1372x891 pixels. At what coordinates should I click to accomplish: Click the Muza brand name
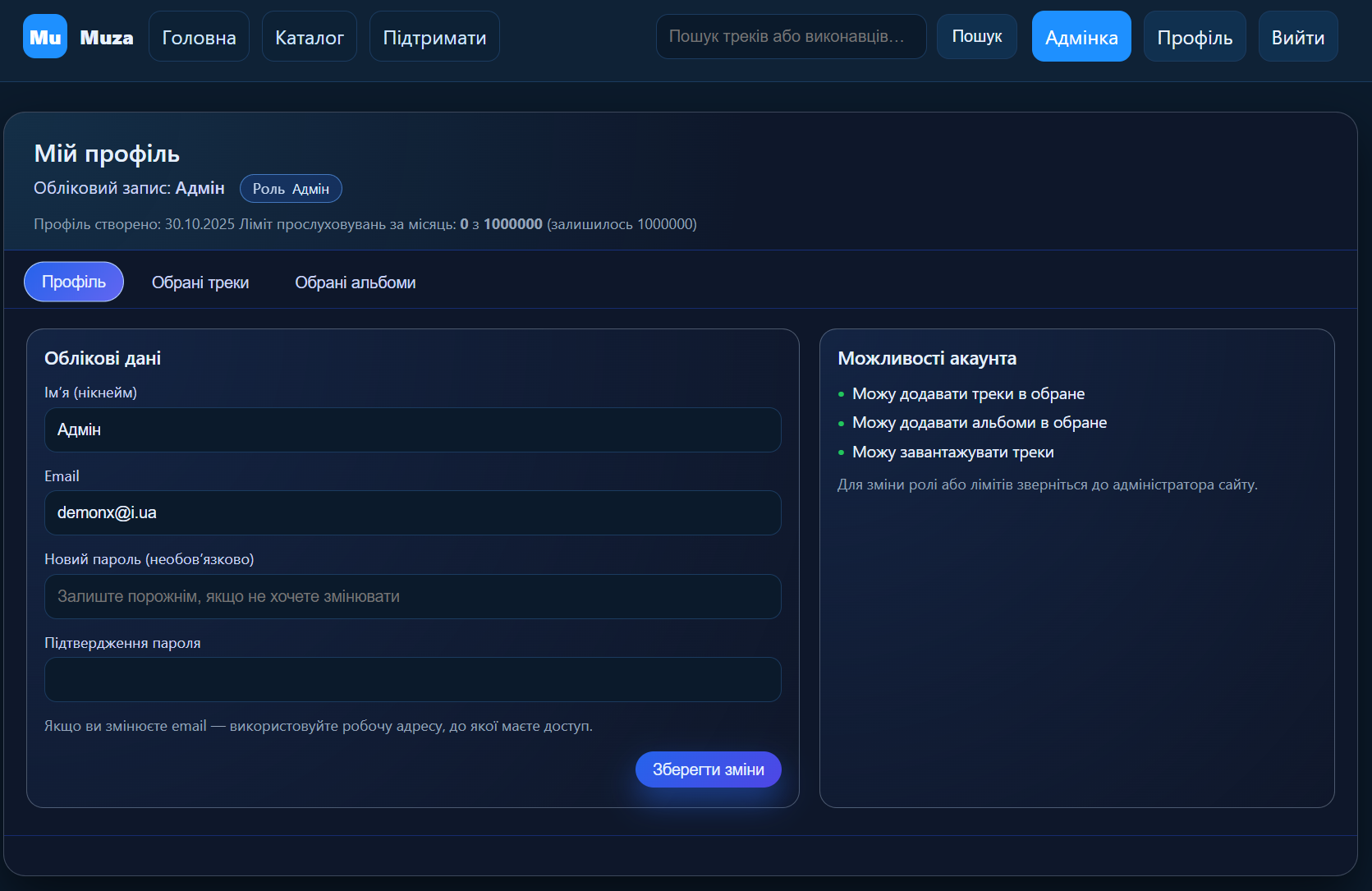(107, 38)
